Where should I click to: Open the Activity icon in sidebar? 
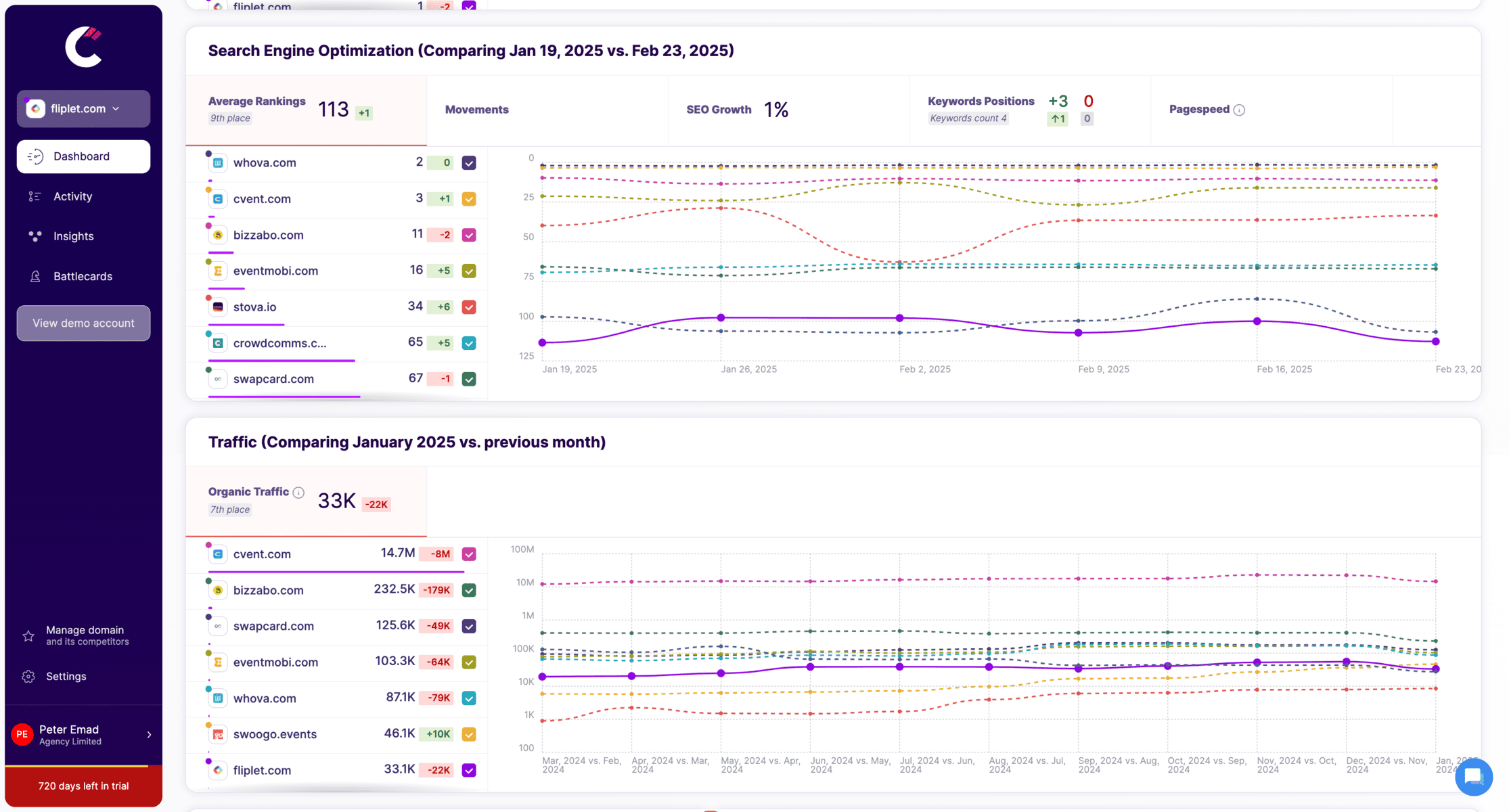35,196
